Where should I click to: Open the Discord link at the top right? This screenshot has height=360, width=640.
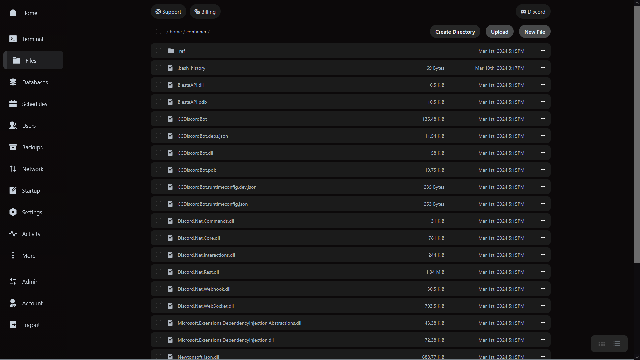point(533,12)
